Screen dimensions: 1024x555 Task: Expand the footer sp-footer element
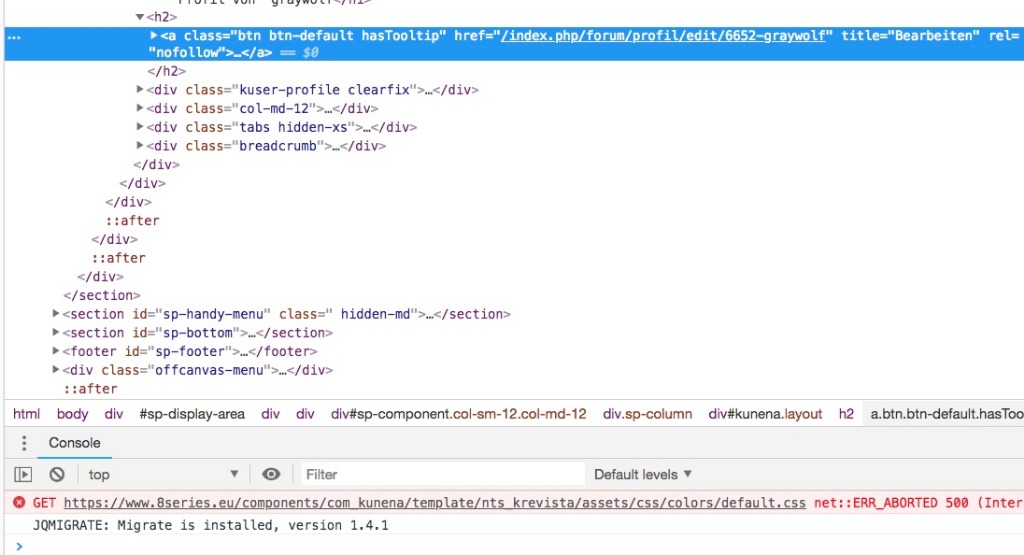[x=56, y=351]
